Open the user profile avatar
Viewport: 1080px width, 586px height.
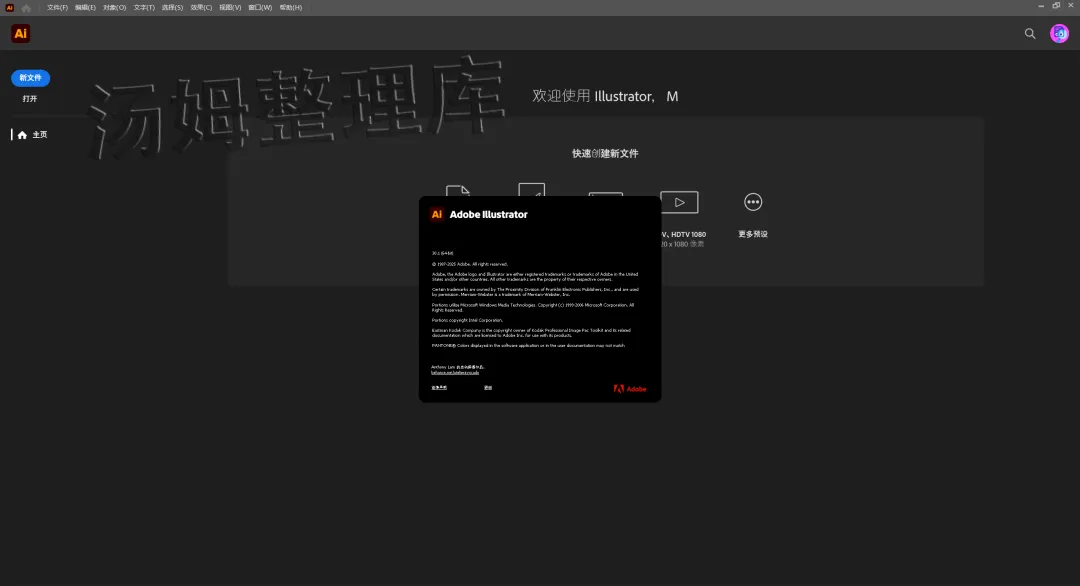click(x=1059, y=33)
